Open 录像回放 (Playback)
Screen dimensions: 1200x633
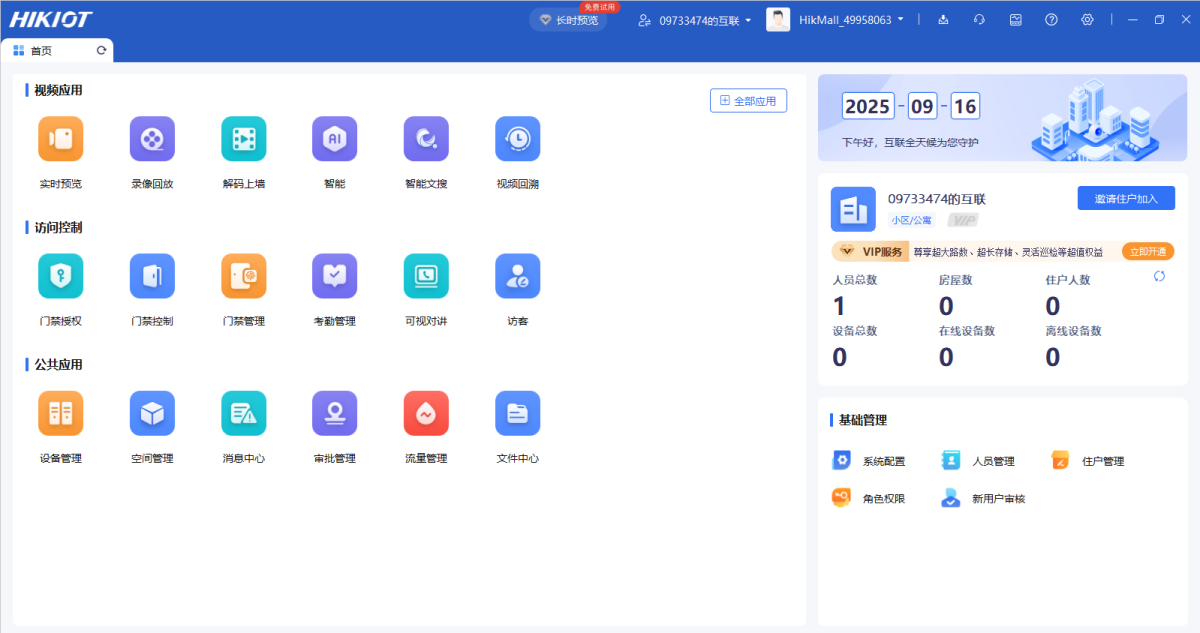pos(151,139)
